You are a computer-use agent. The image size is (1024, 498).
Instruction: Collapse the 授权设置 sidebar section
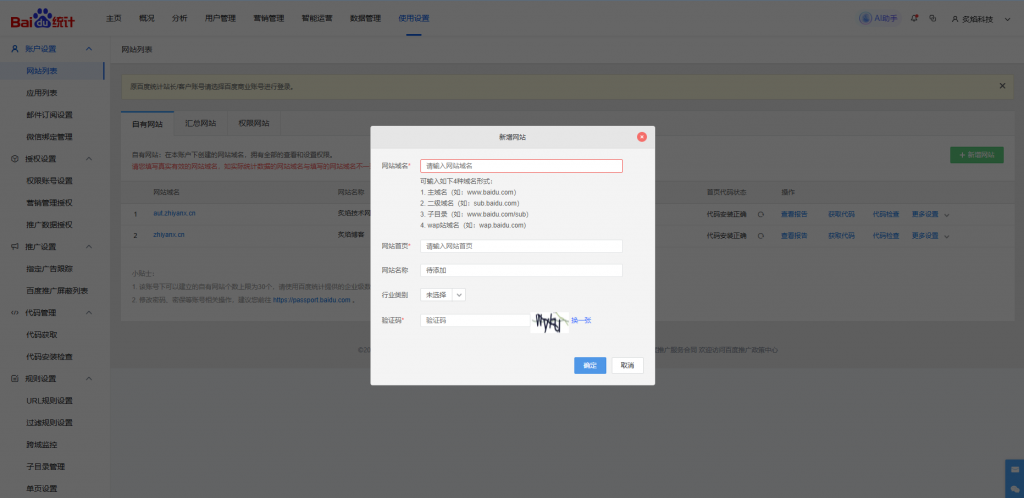coord(89,158)
